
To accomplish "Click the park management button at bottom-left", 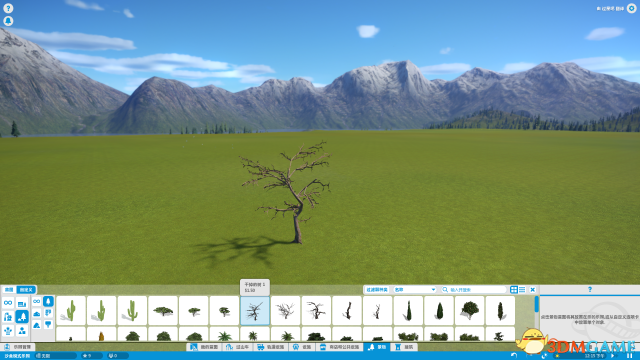I will pyautogui.click(x=18, y=347).
